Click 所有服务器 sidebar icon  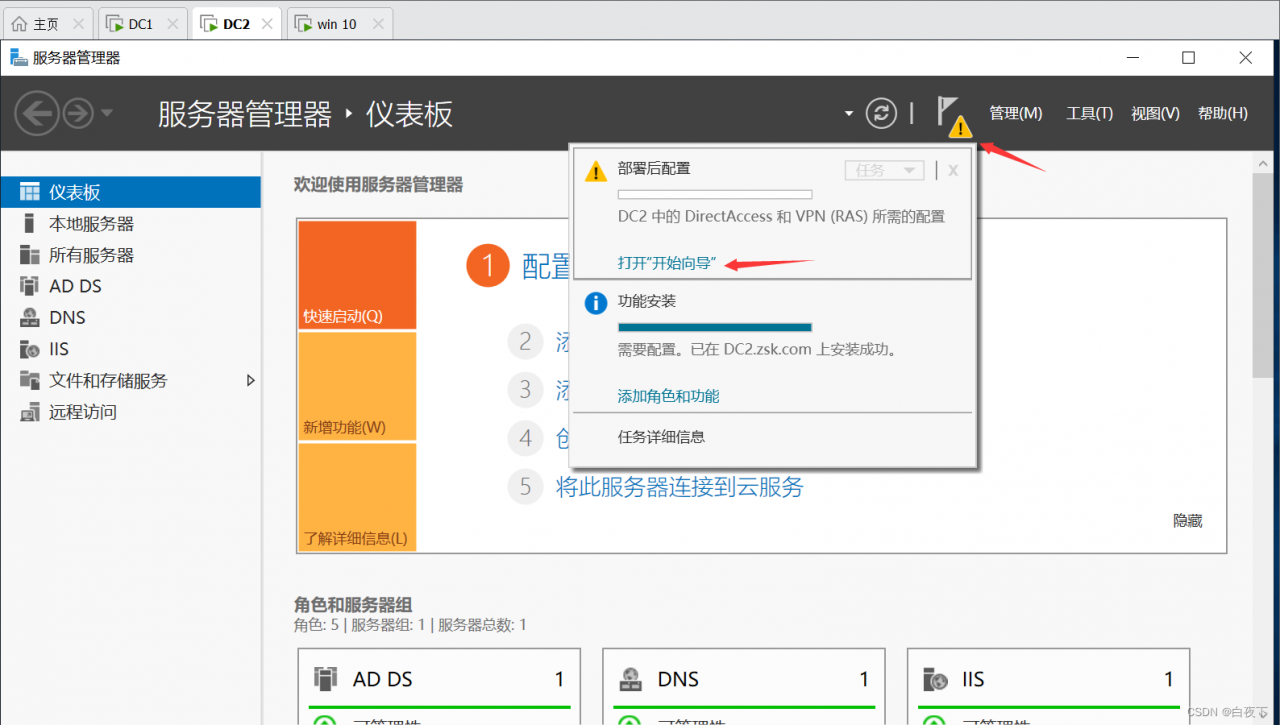point(30,255)
